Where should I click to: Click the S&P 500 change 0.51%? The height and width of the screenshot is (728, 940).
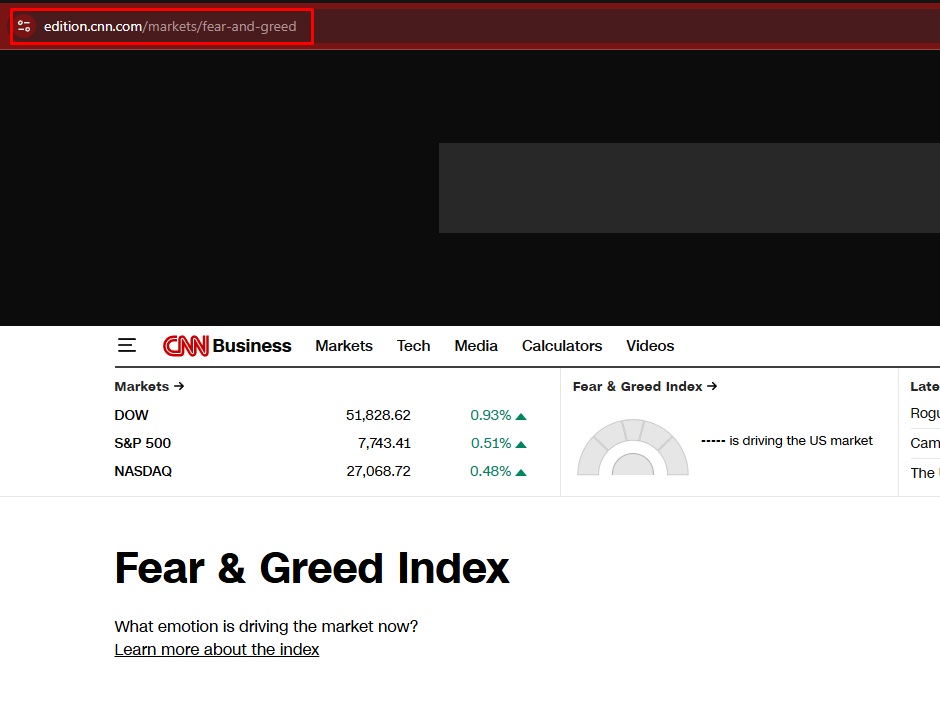pyautogui.click(x=498, y=443)
